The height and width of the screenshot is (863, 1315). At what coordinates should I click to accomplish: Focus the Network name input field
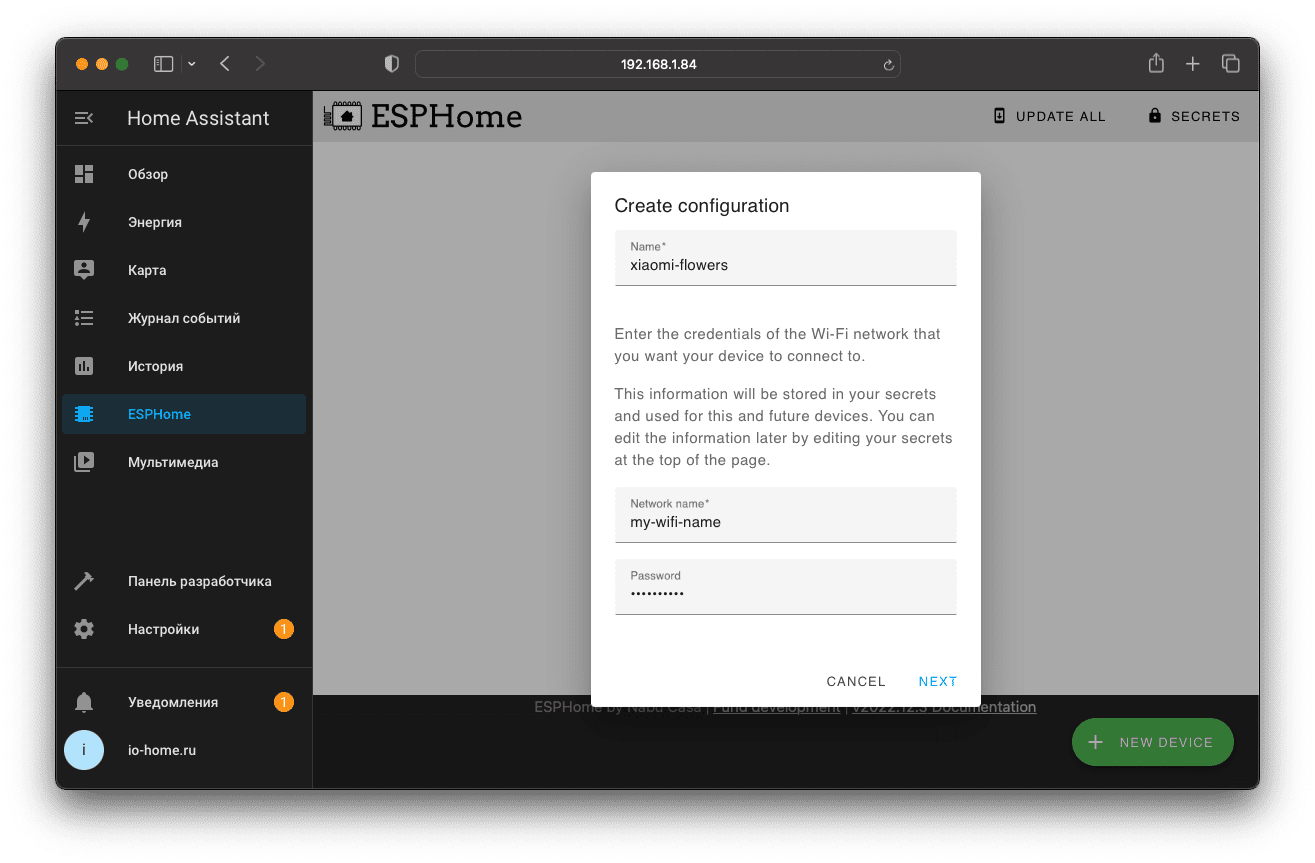point(785,521)
